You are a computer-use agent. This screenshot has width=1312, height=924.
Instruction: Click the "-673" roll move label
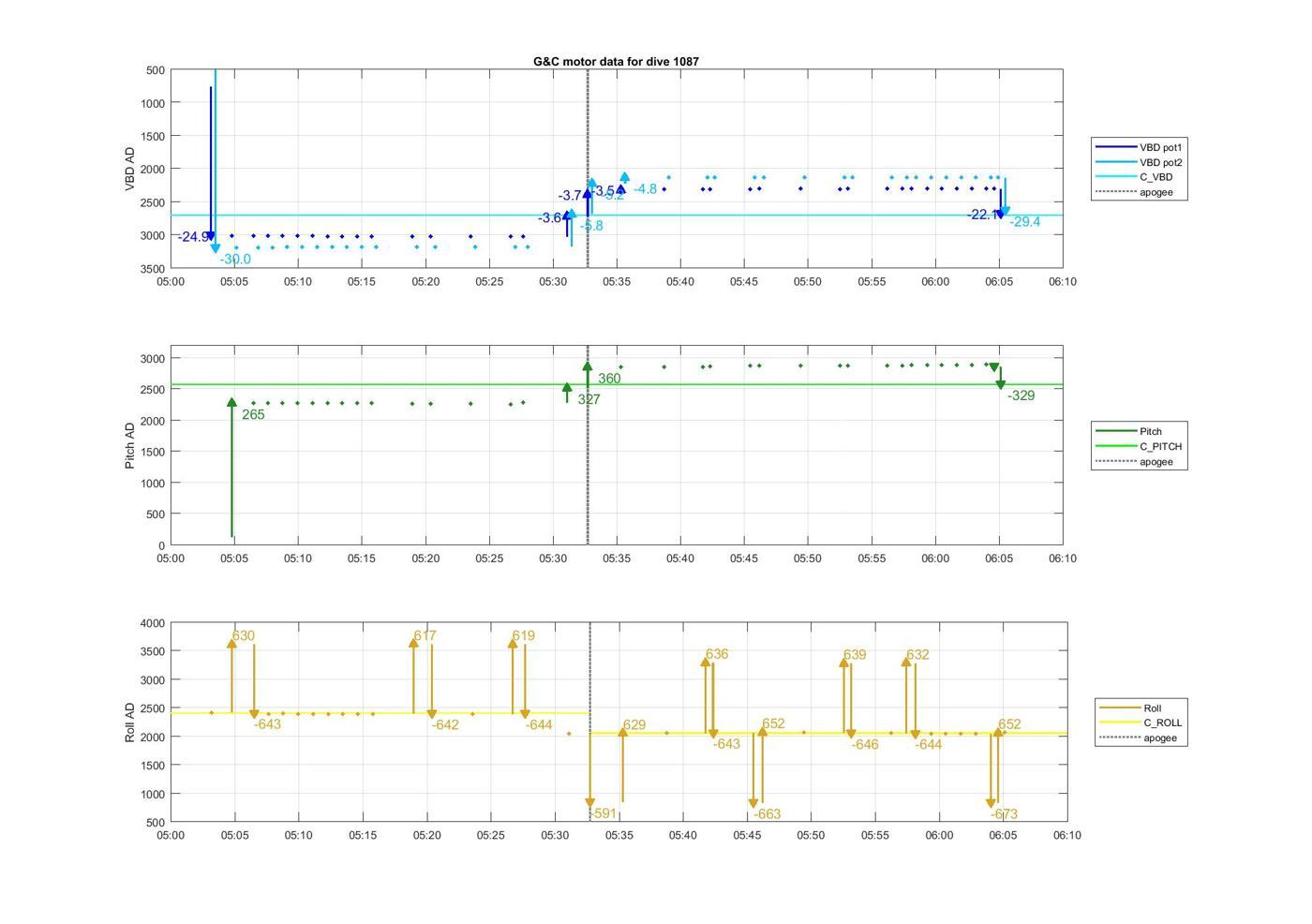(x=1004, y=815)
